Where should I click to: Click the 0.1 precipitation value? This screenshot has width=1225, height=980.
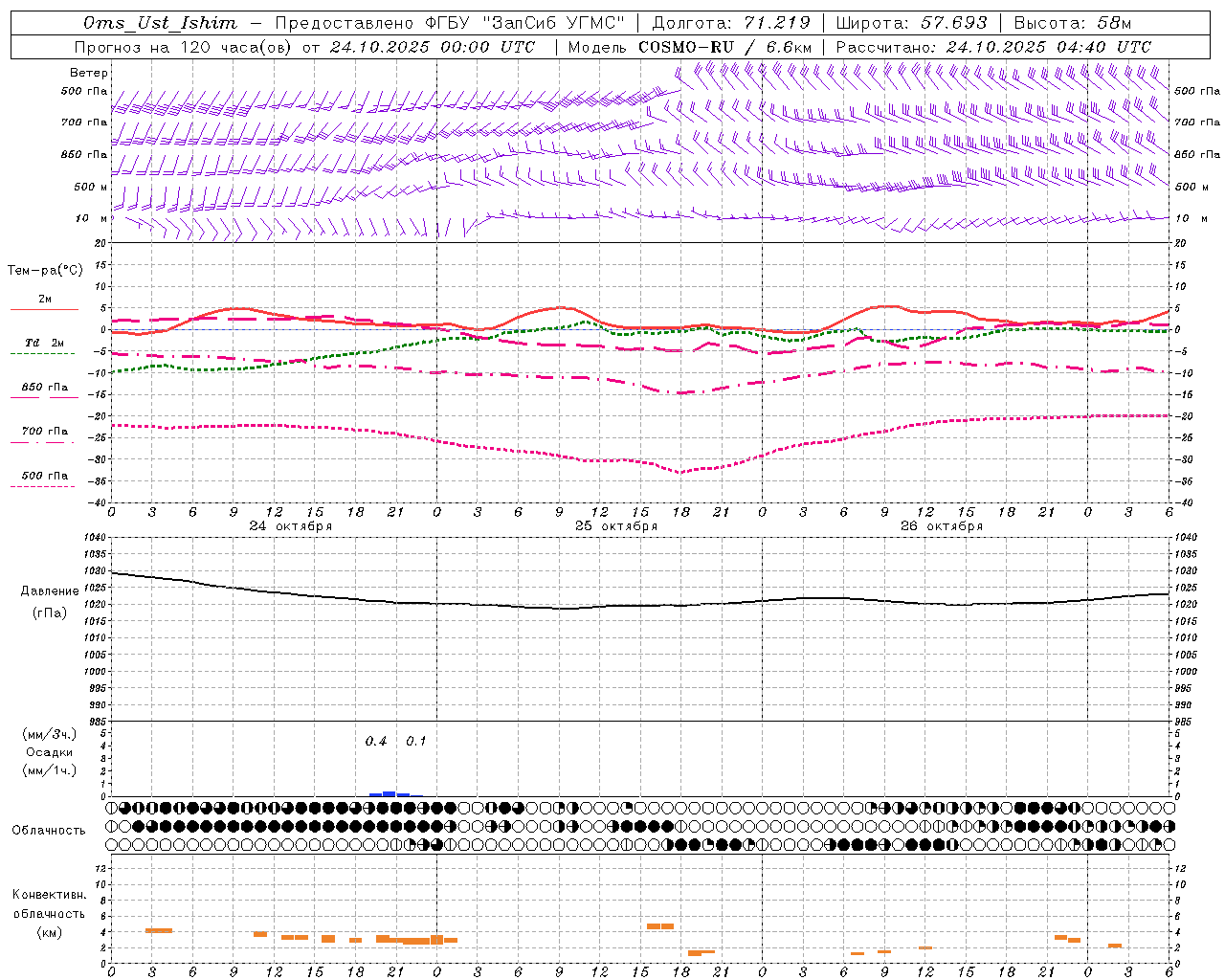[x=416, y=742]
